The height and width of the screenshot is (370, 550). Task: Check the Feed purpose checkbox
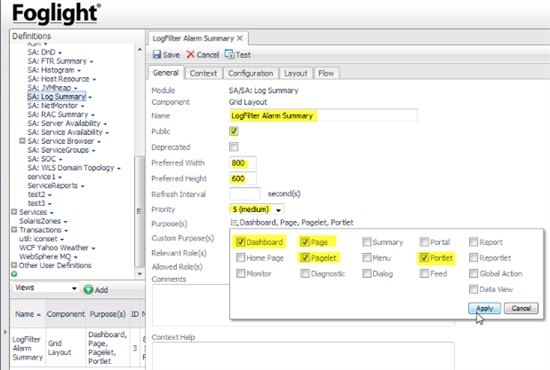click(424, 273)
